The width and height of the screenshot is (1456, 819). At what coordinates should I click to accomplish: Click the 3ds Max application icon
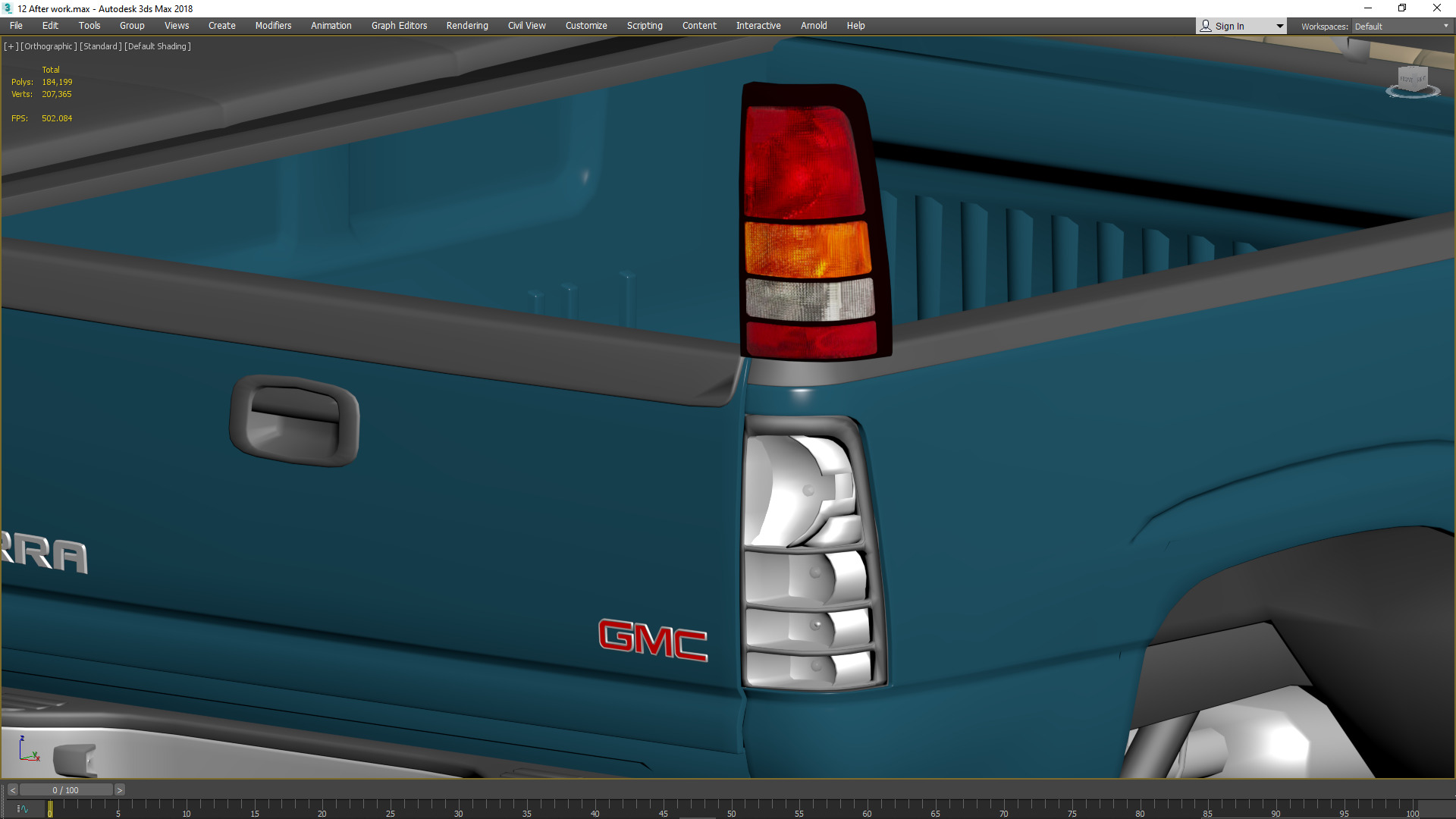8,8
